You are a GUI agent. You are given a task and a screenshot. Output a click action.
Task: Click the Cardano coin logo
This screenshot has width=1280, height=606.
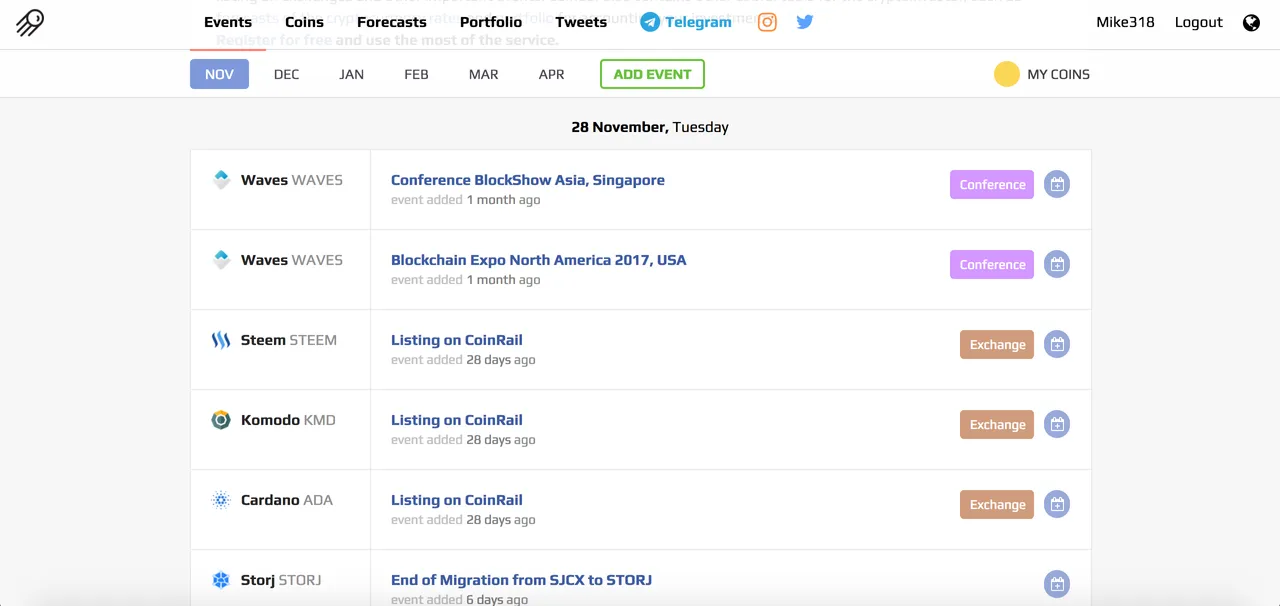click(x=221, y=500)
